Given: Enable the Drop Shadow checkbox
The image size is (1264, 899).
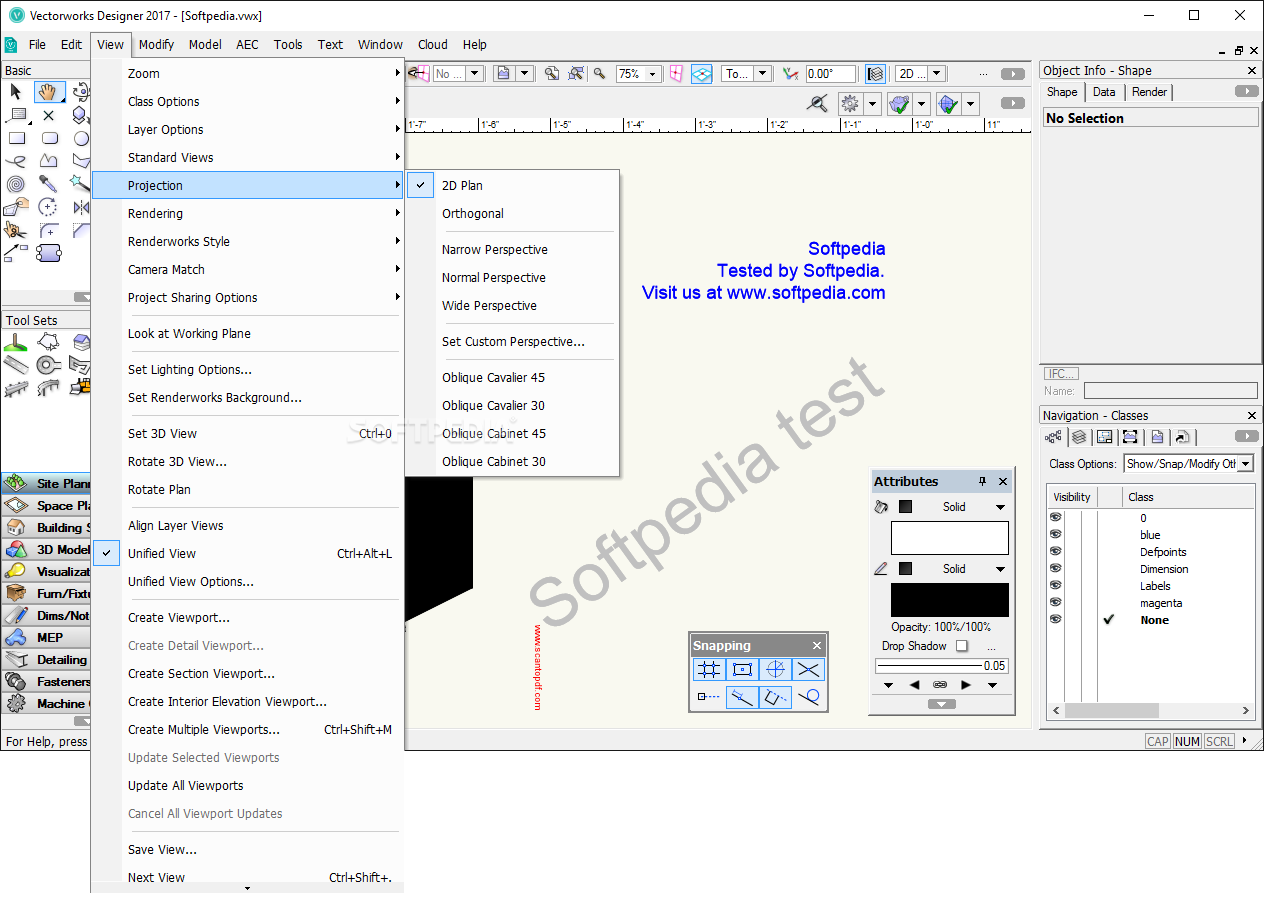Looking at the screenshot, I should tap(962, 646).
